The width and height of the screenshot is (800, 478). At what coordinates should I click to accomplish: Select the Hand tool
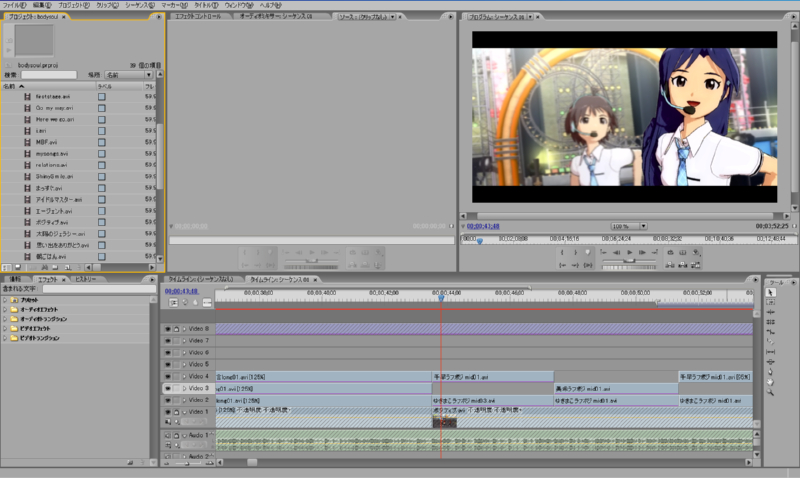coord(770,382)
